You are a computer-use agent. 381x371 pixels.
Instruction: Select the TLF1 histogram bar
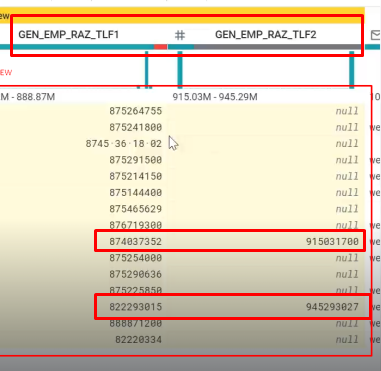coord(147,70)
